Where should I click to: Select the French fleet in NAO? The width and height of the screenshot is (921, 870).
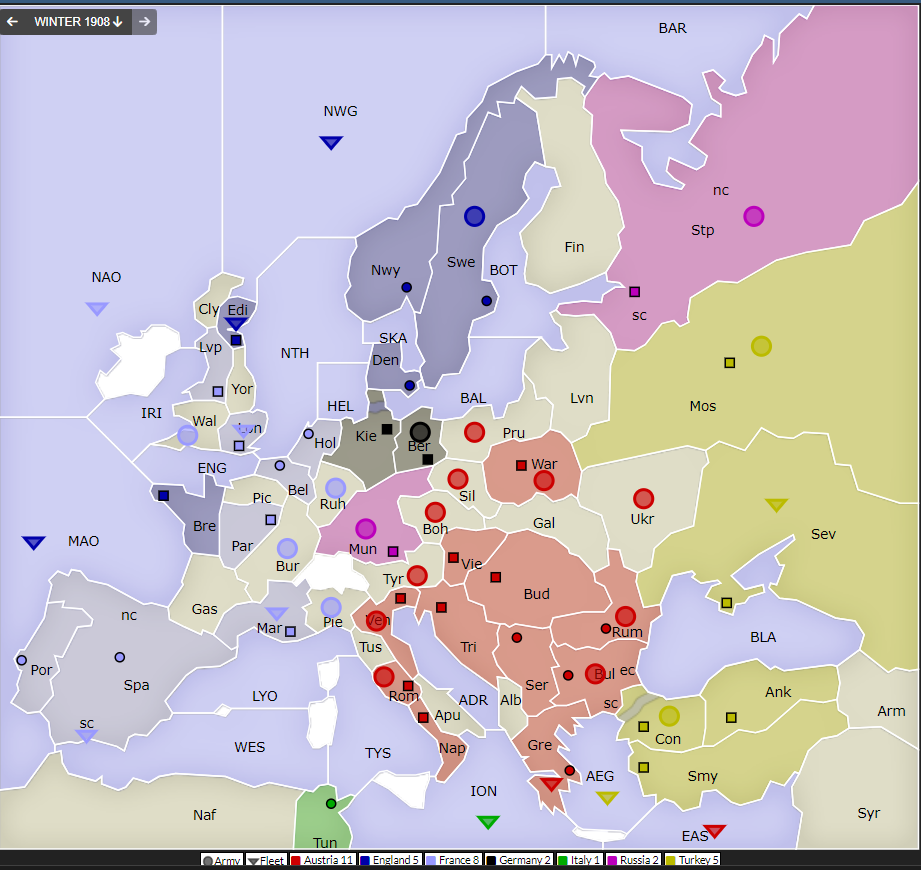(x=98, y=308)
